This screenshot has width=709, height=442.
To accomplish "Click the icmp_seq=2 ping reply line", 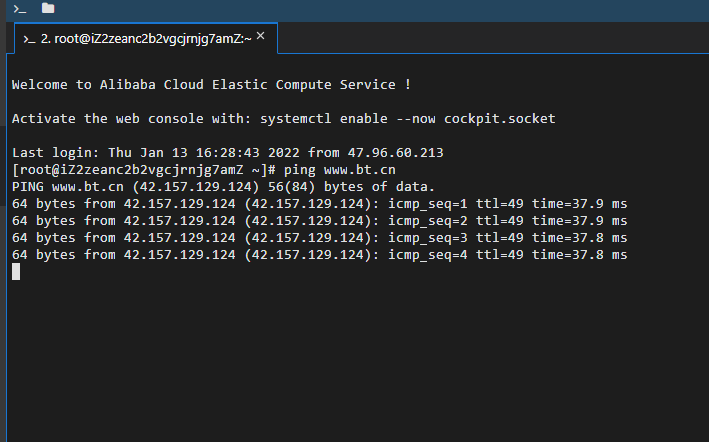I will [319, 221].
